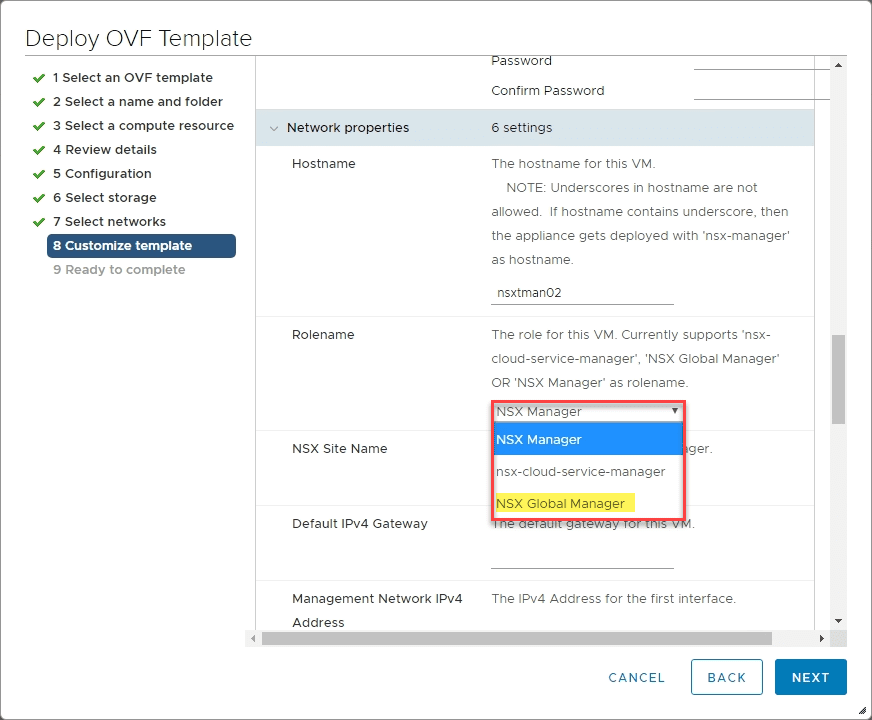Image resolution: width=872 pixels, height=720 pixels.
Task: Click the checkmark icon next to "7 Select networks"
Action: point(40,221)
